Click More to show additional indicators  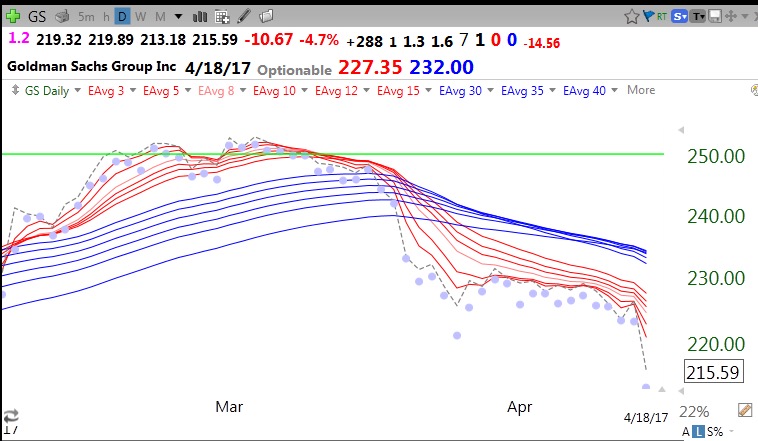point(641,90)
